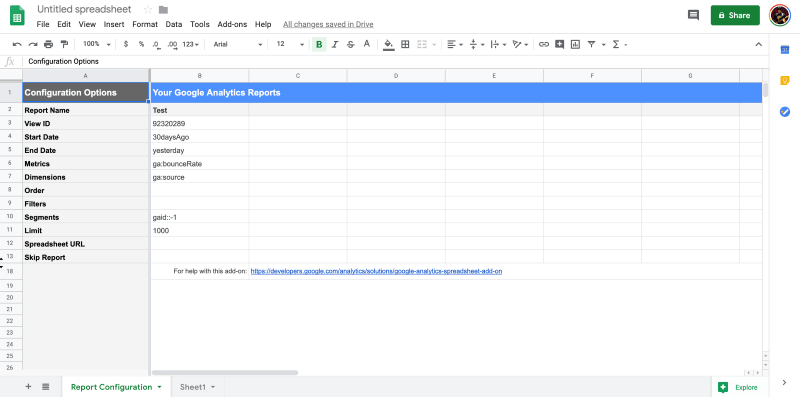The height and width of the screenshot is (397, 800).
Task: Open the Help menu
Action: [x=263, y=24]
